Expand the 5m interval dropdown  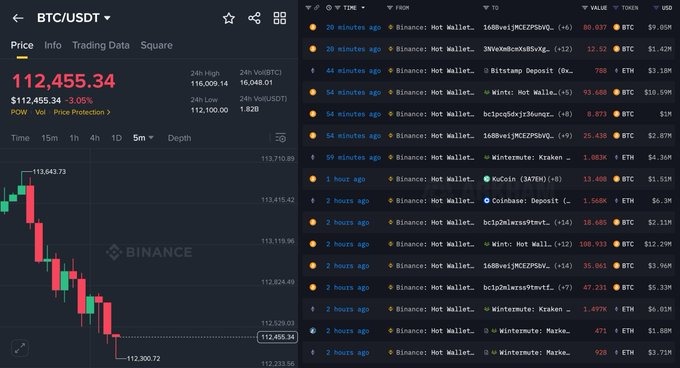point(143,138)
